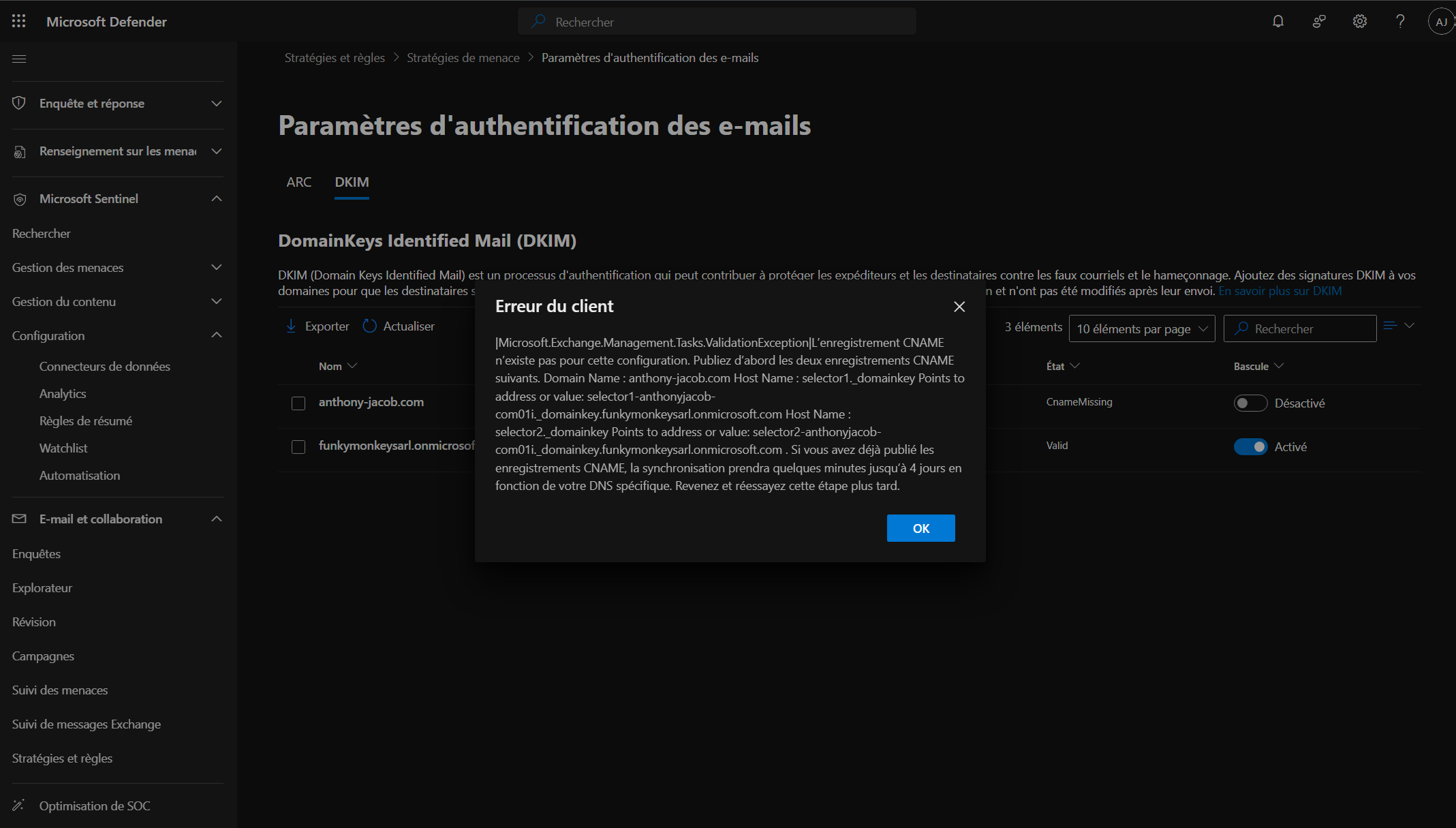Sort by the Bascule column header
1456x828 pixels.
pos(1258,366)
